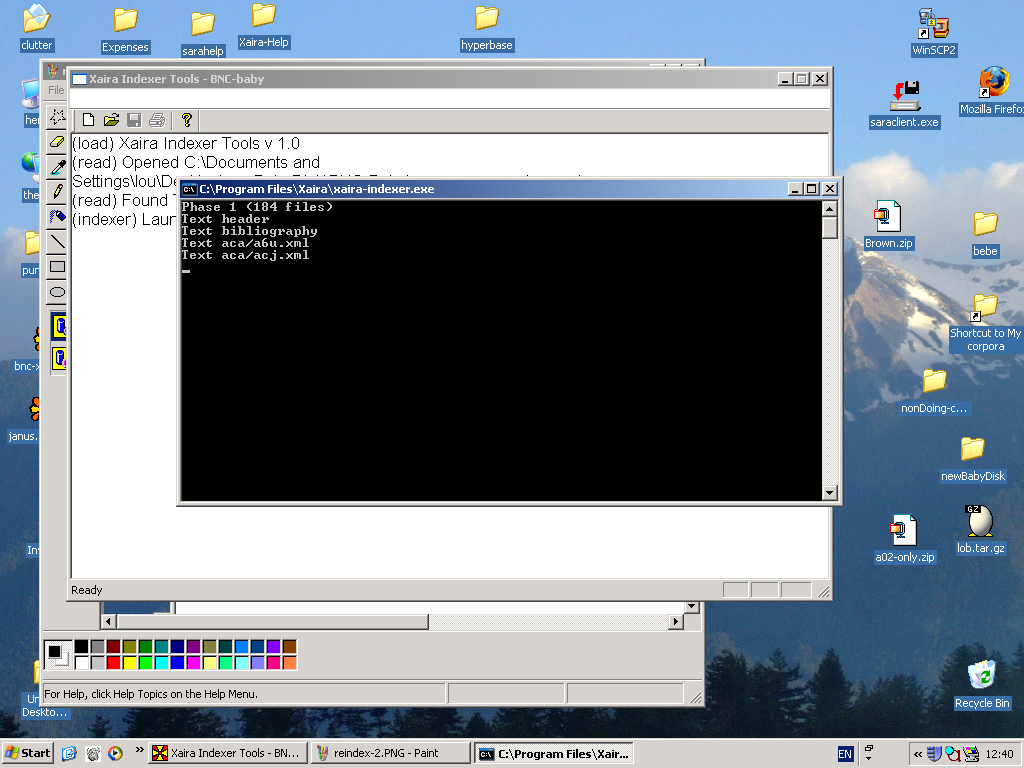Select the sarahelp desktop folder
This screenshot has width=1024, height=768.
click(202, 34)
